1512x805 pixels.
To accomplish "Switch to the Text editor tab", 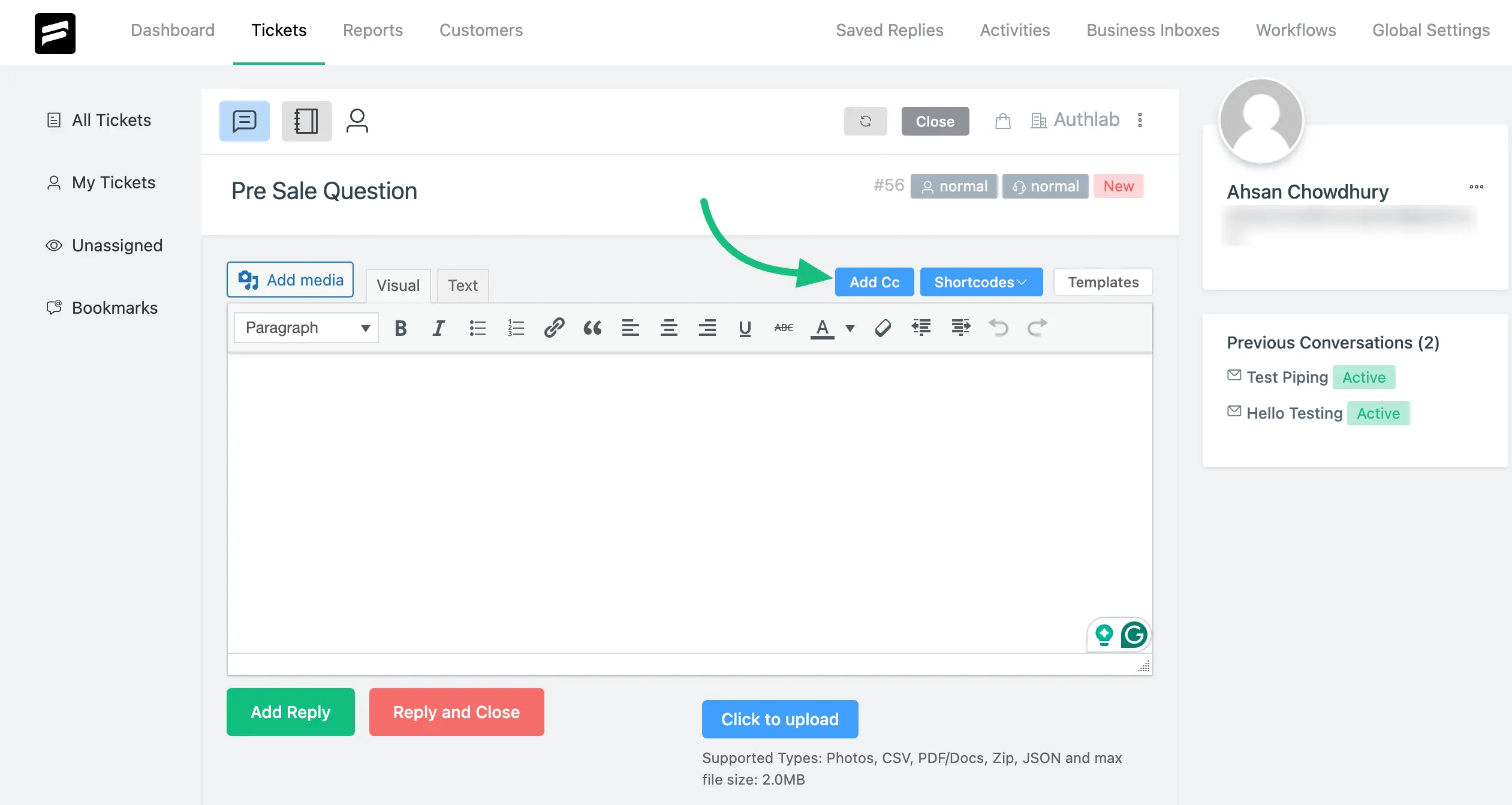I will pos(462,285).
